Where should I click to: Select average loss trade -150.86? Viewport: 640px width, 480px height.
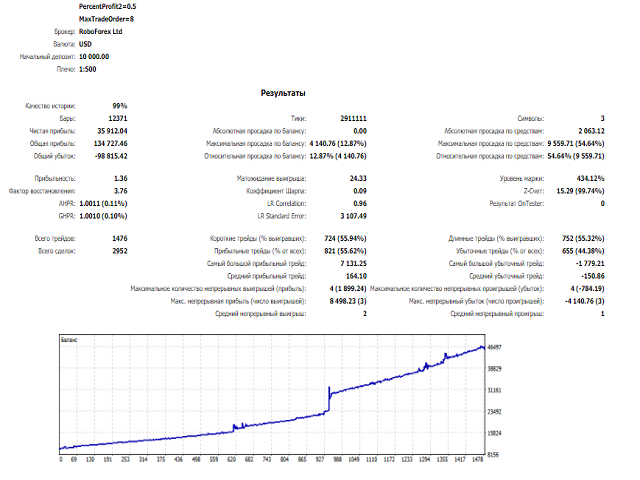click(593, 276)
